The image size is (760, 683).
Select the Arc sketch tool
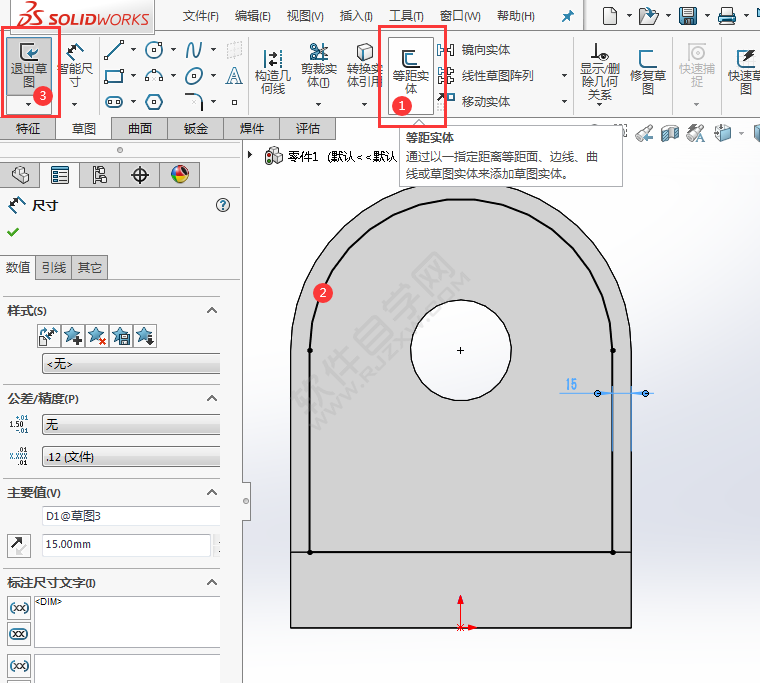pos(154,76)
